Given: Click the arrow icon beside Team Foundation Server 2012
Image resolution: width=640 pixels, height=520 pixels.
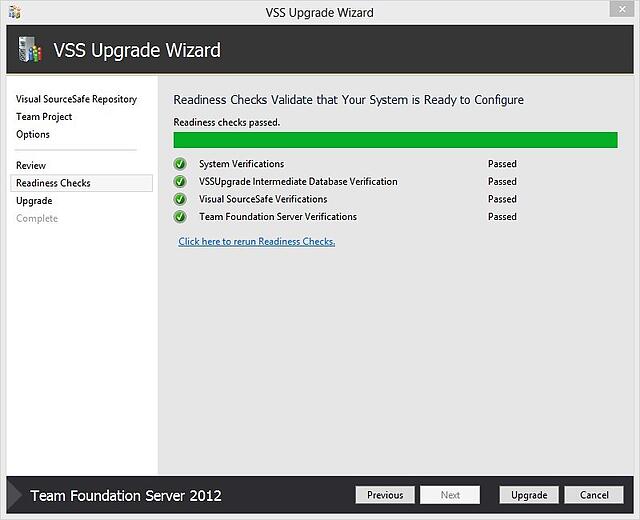Looking at the screenshot, I should [15, 495].
